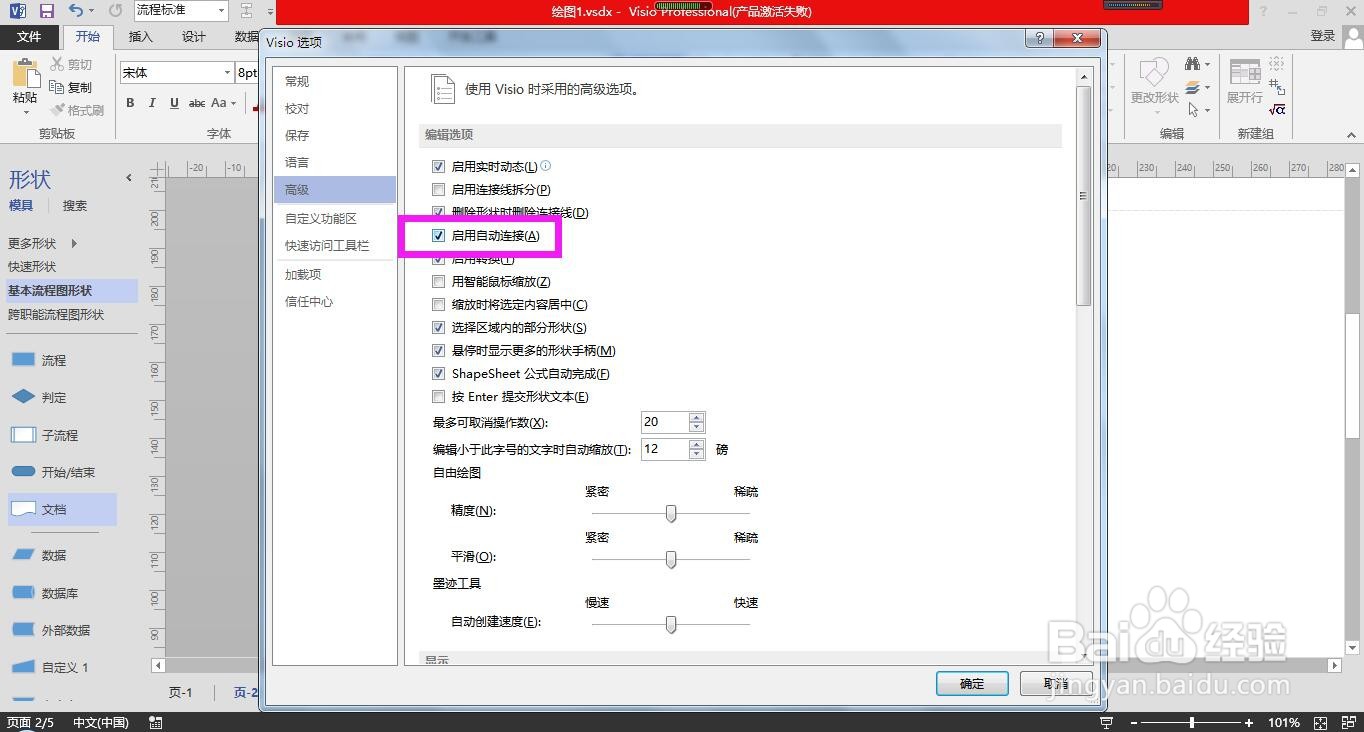The width and height of the screenshot is (1364, 732).
Task: Open 快速形状 stencil
Action: [32, 267]
